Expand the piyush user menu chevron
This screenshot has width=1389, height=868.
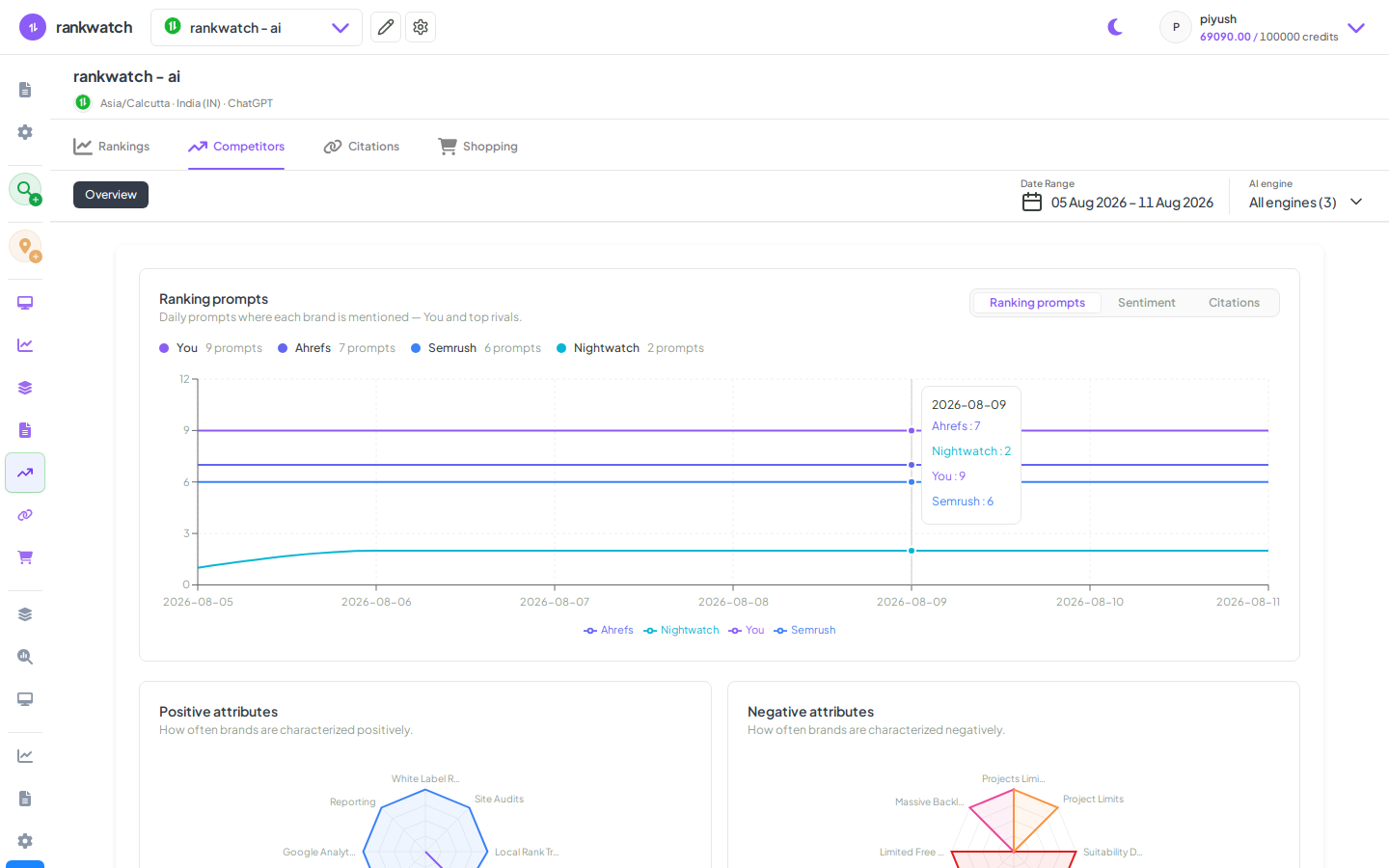(x=1356, y=27)
